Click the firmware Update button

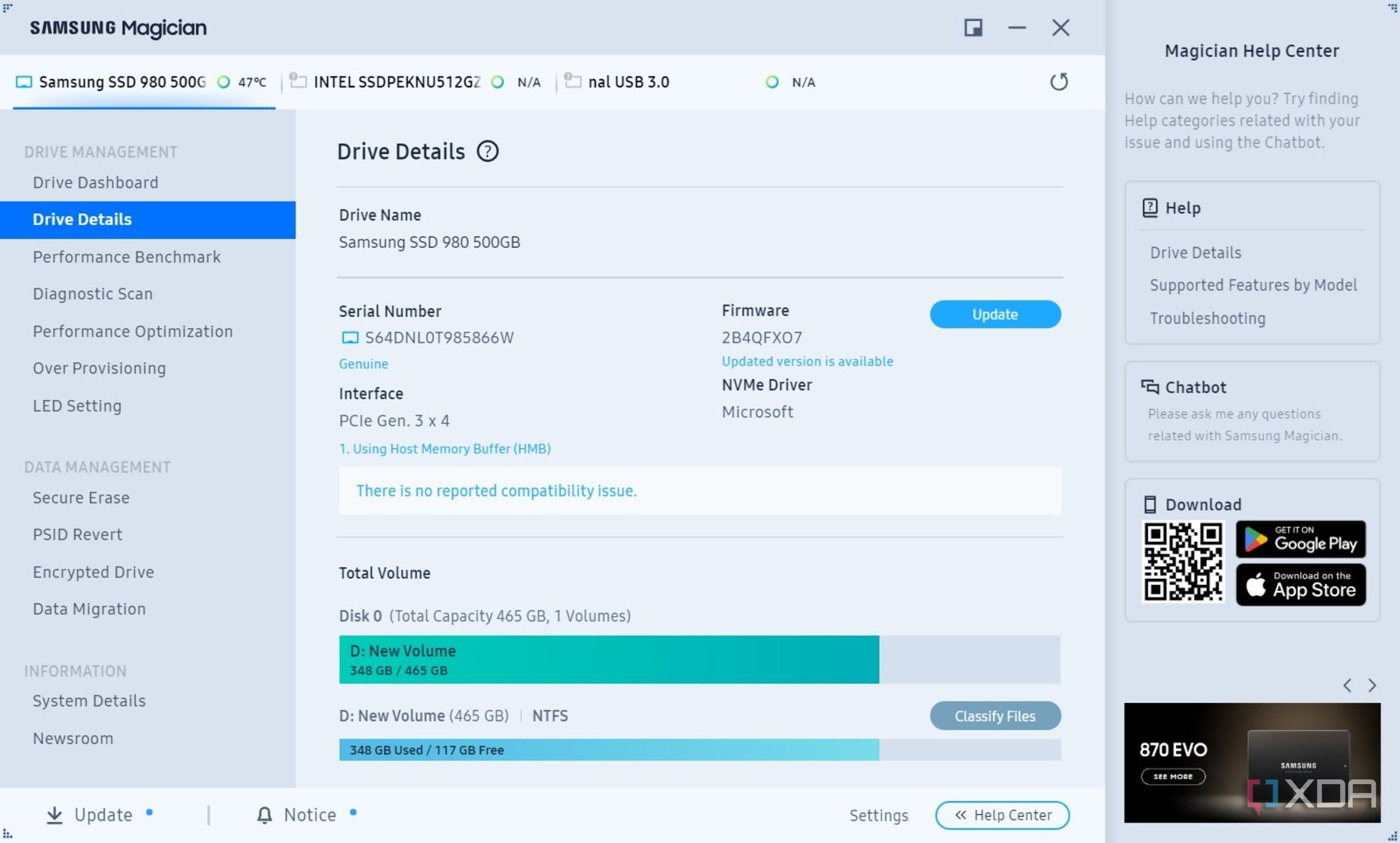(x=995, y=314)
